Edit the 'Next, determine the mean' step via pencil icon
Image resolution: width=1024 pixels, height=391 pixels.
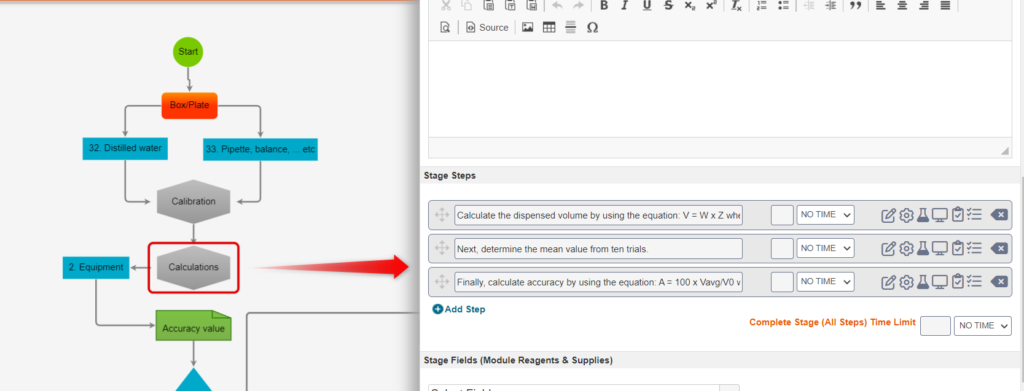[888, 248]
